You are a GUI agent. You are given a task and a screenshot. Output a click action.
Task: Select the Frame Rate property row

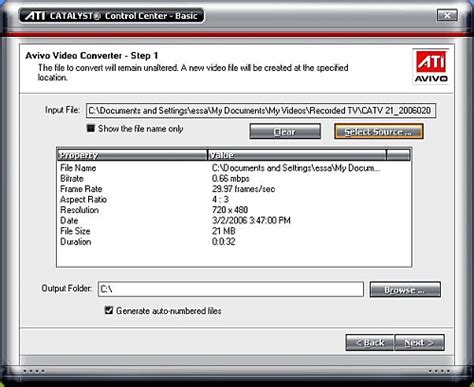(x=234, y=189)
